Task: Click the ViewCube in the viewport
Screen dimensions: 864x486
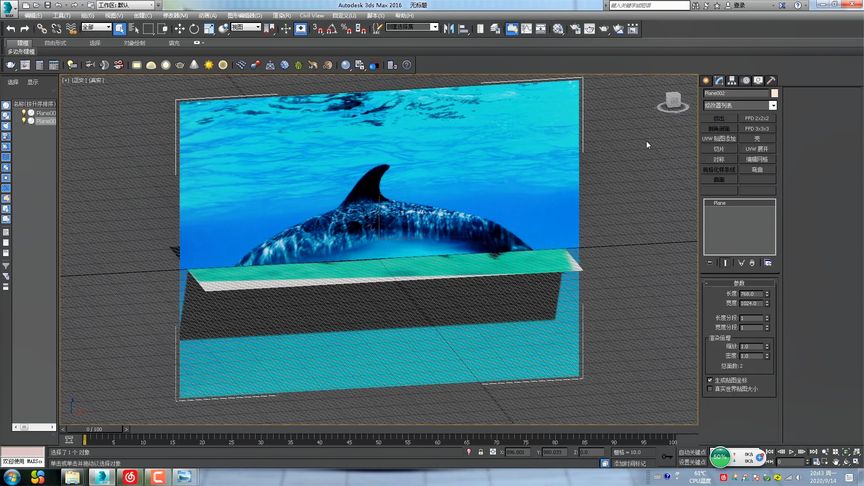Action: click(x=673, y=101)
